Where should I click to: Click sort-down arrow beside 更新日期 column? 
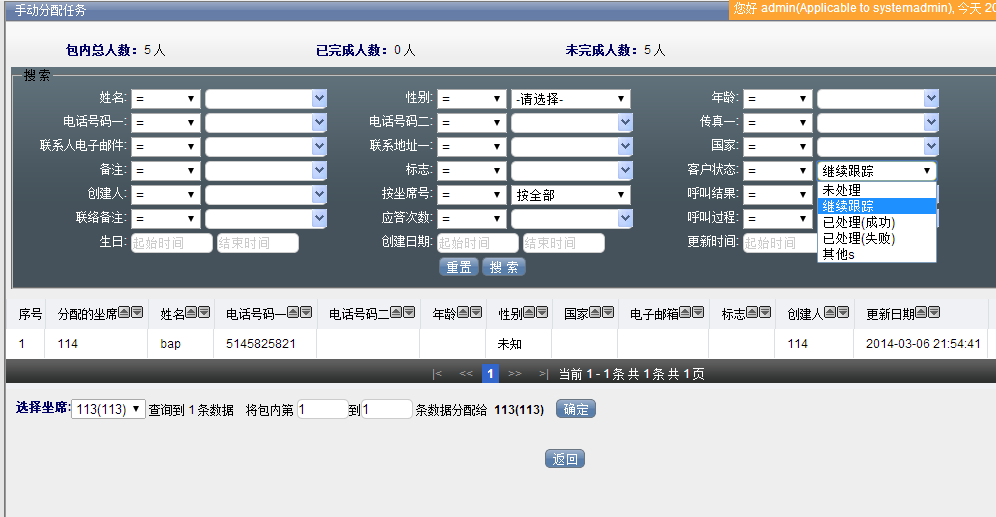tap(933, 313)
